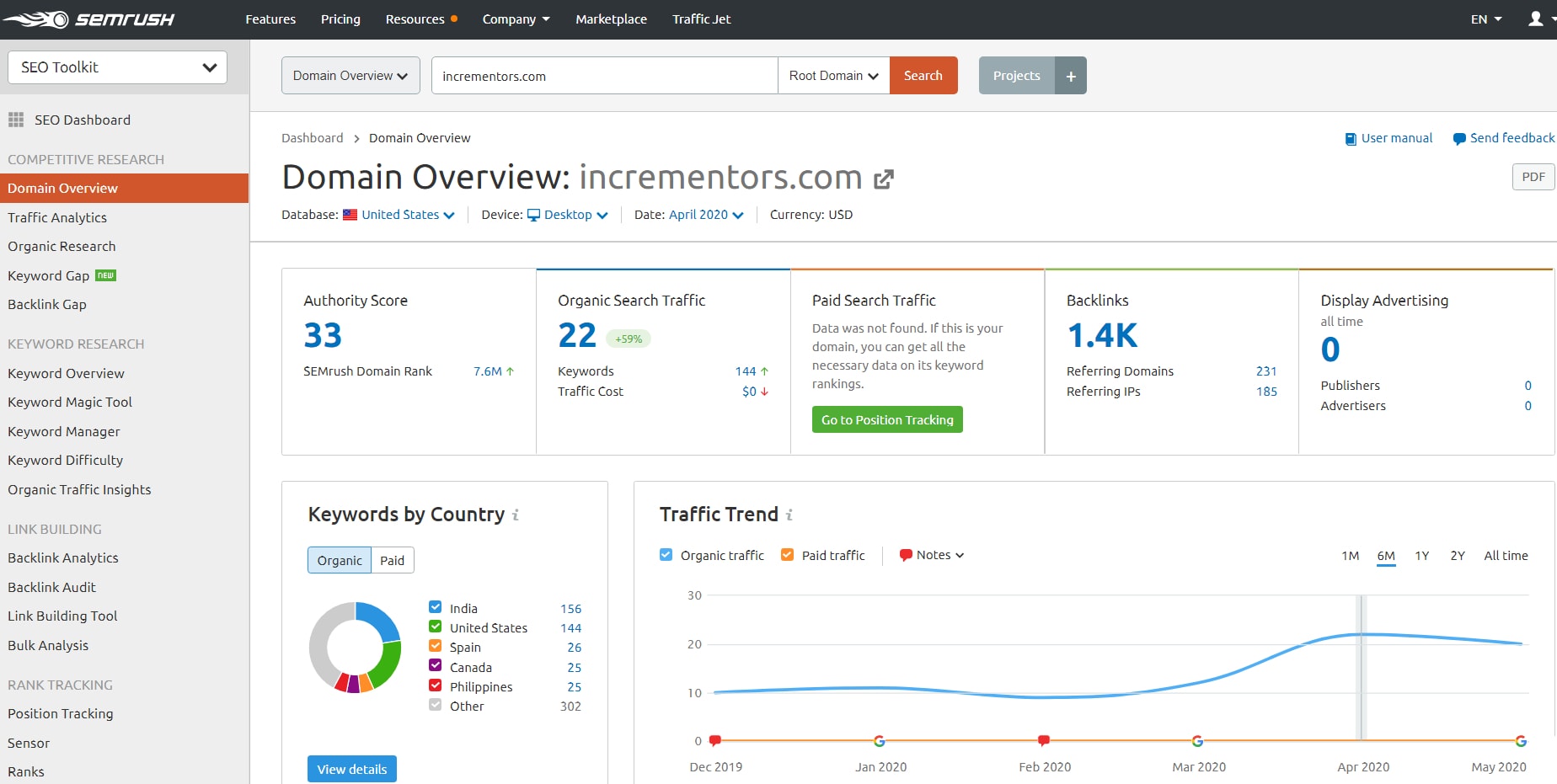Open the Marketplace menu item
Image resolution: width=1557 pixels, height=784 pixels.
point(611,19)
